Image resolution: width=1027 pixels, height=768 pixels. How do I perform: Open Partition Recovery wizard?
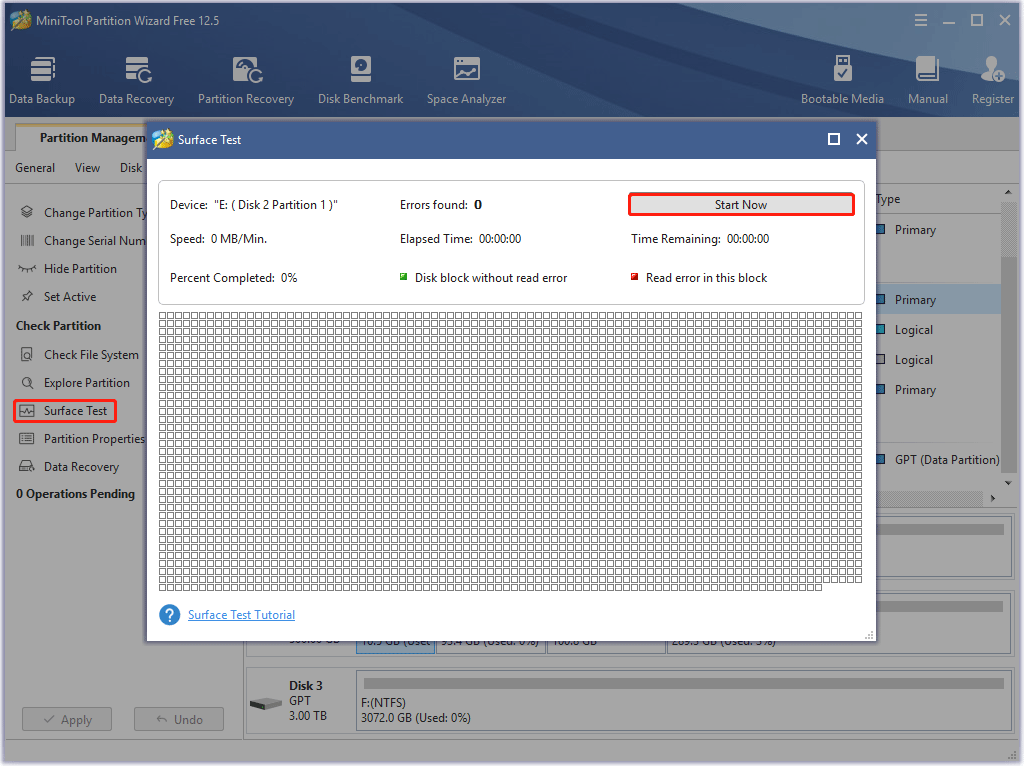point(246,80)
